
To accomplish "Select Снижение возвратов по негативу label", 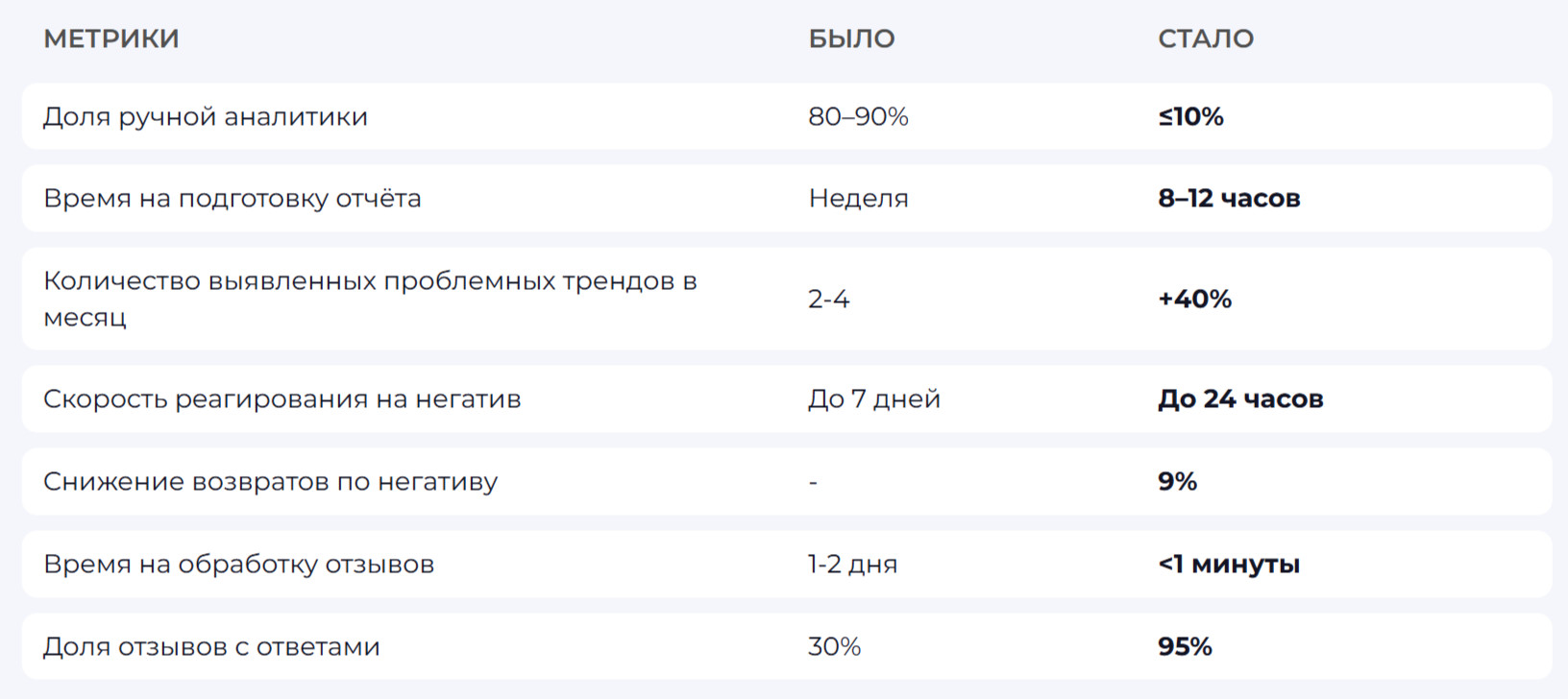I will coord(270,482).
